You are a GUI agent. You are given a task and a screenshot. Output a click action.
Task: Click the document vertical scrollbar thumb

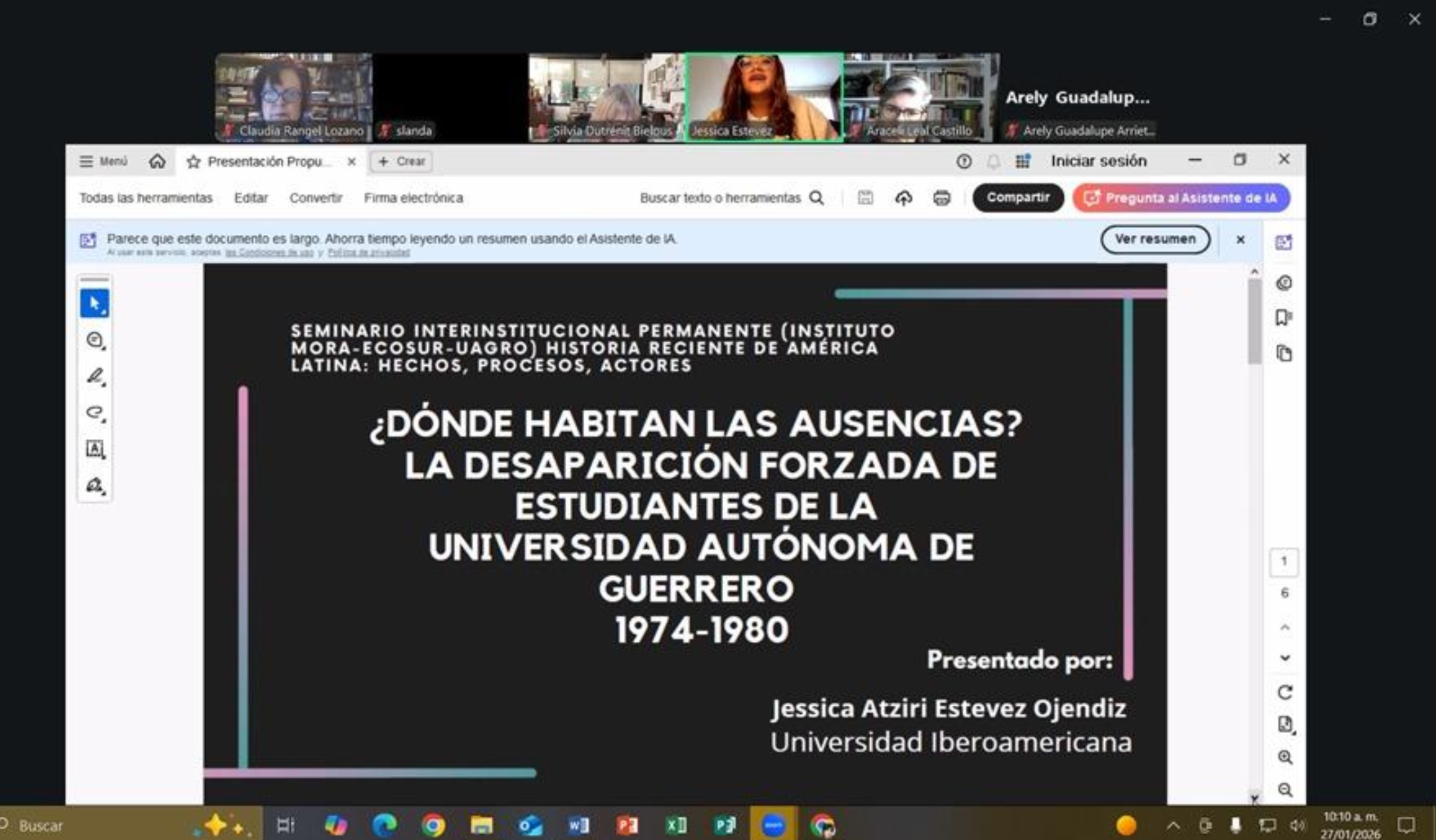pos(1254,321)
